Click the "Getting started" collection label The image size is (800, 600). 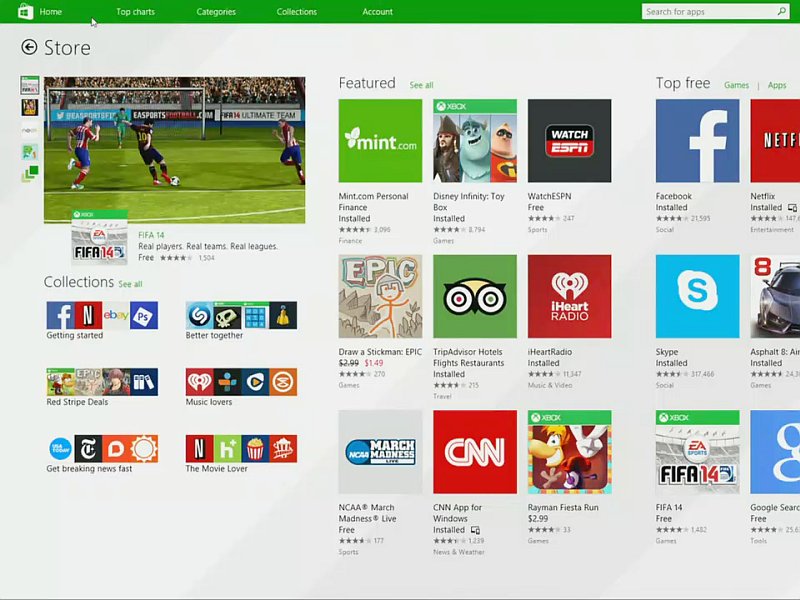74,335
